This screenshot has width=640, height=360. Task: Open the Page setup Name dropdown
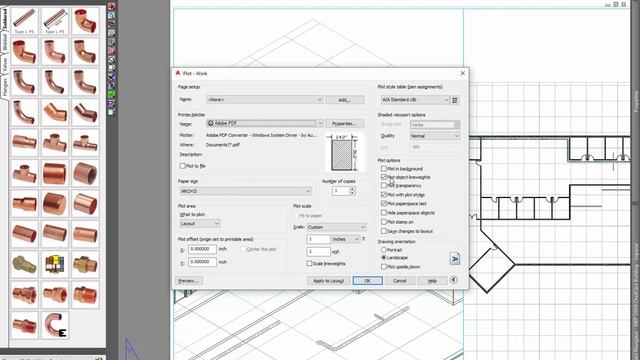(x=264, y=100)
